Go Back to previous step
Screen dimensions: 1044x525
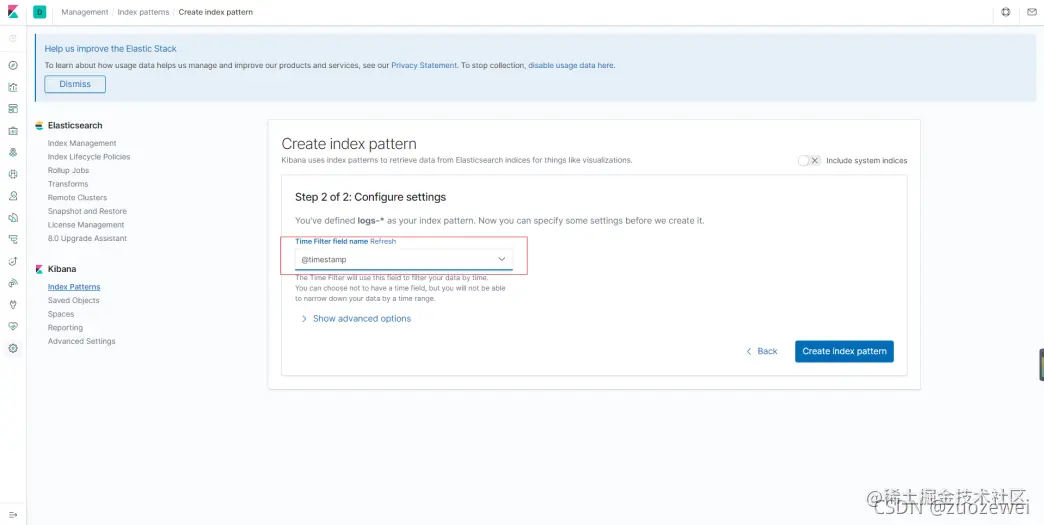[x=762, y=351]
